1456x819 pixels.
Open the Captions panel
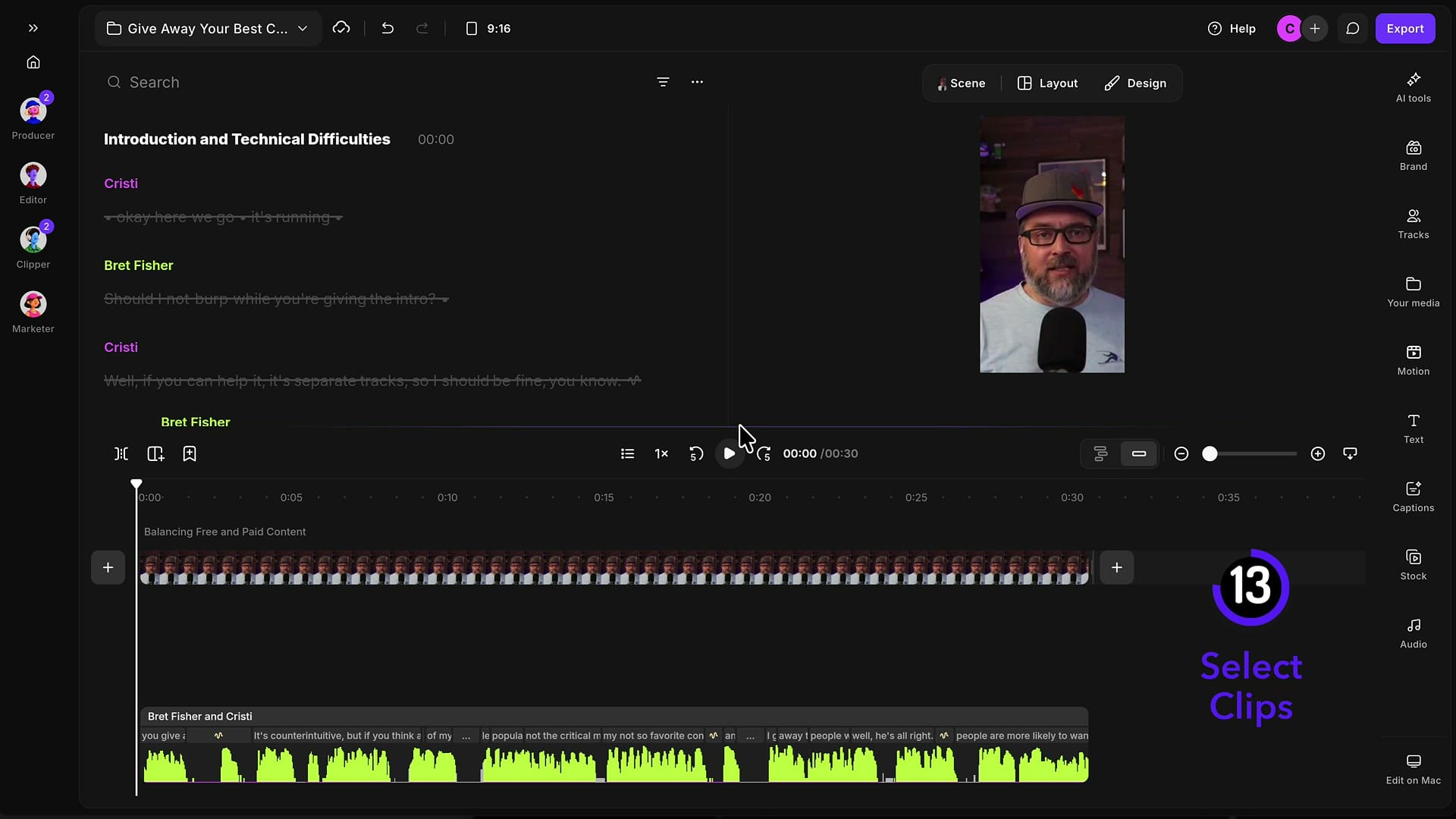(1414, 497)
